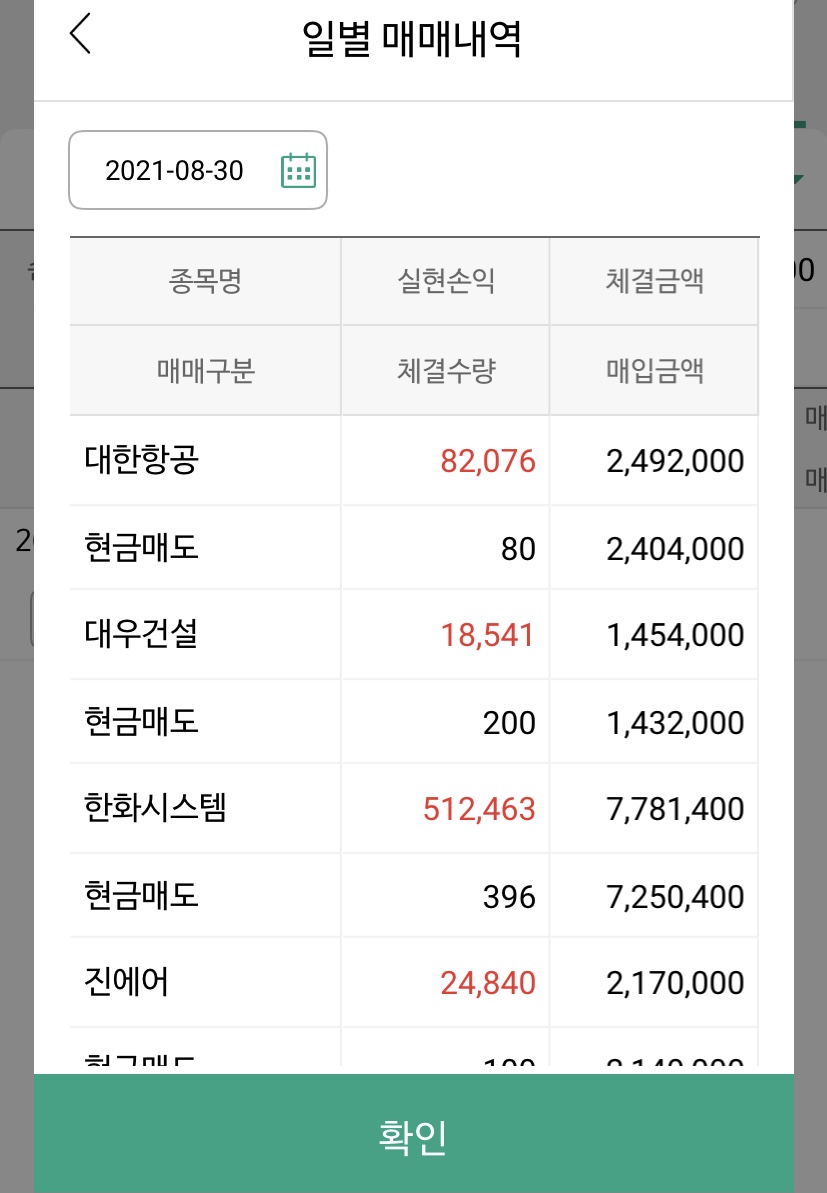827x1193 pixels.
Task: Tap the 512,463 realized profit value
Action: point(479,809)
